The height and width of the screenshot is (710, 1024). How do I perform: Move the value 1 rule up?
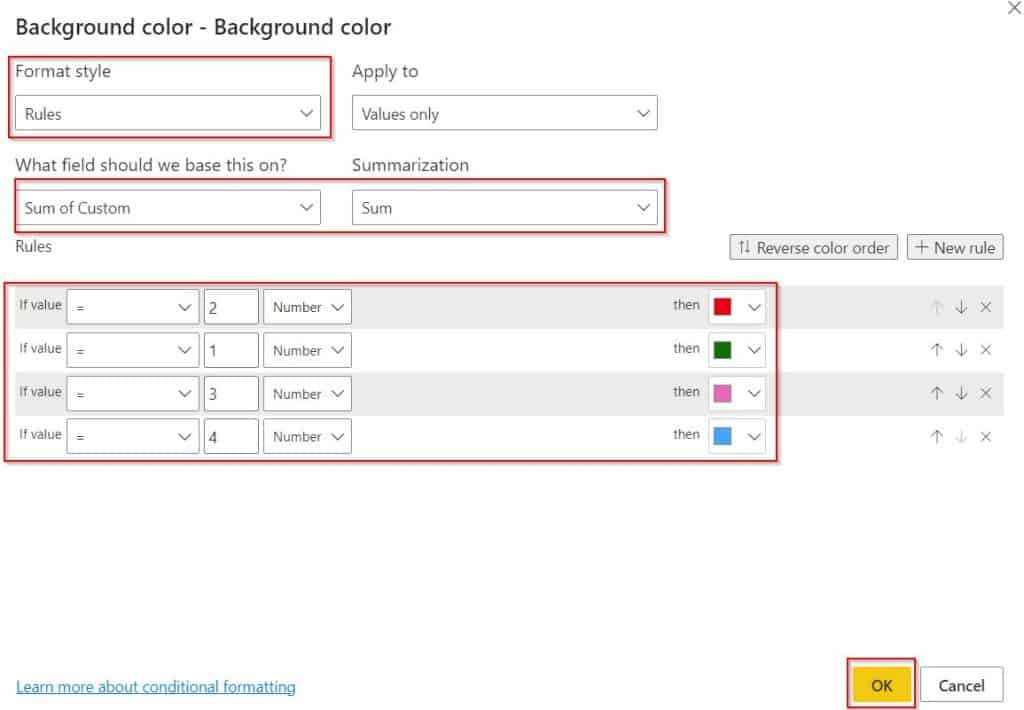click(x=936, y=350)
